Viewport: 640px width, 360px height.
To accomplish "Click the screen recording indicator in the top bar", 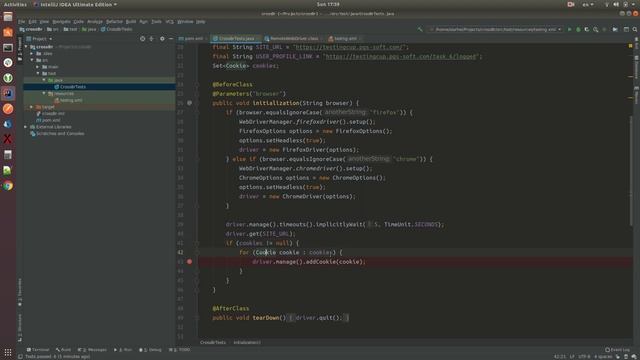I will [571, 4].
